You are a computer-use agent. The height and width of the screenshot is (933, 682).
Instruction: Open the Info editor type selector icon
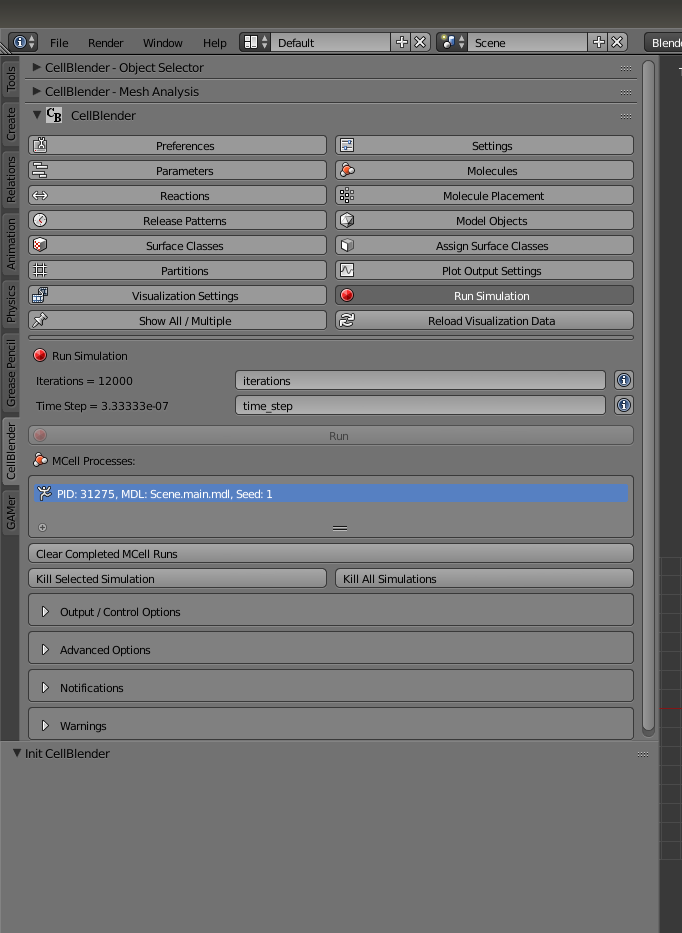click(x=23, y=42)
